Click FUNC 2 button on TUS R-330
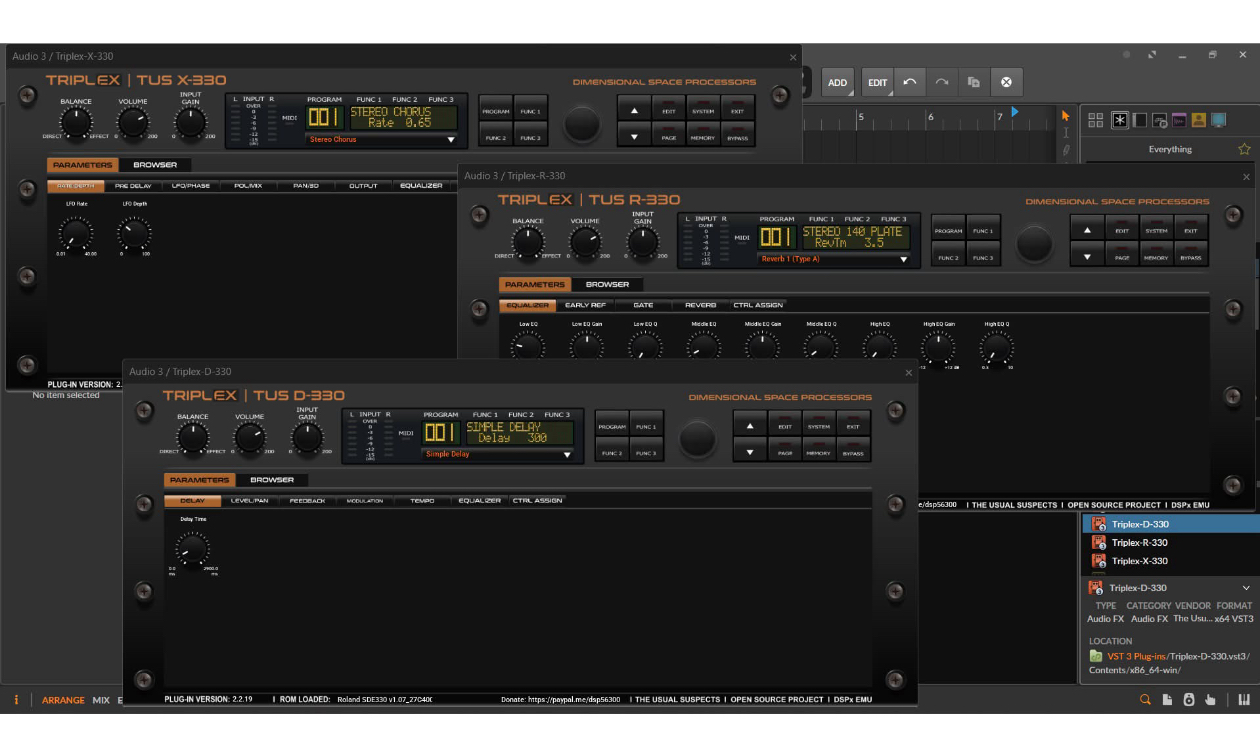The width and height of the screenshot is (1260, 756). click(x=948, y=255)
